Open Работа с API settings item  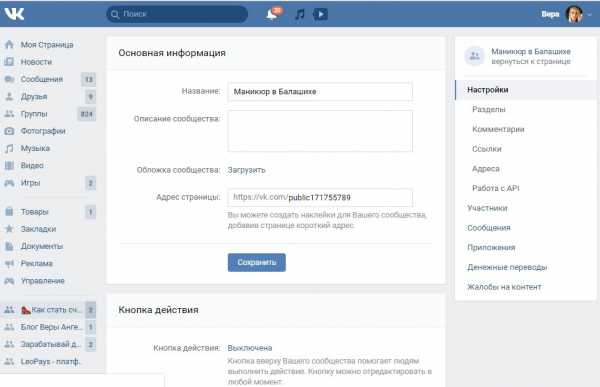pos(496,188)
